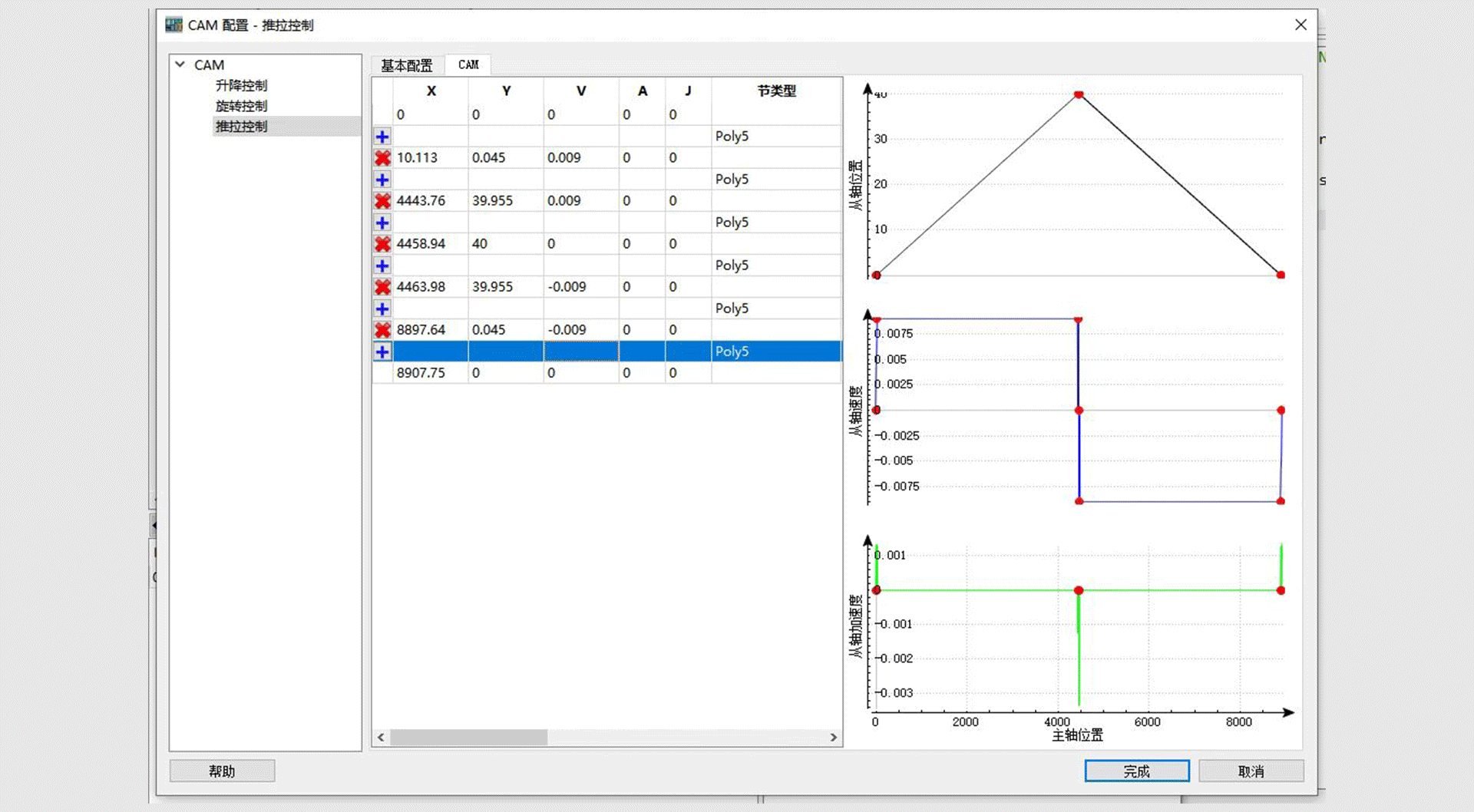Click the Y cell showing 40

pos(504,244)
